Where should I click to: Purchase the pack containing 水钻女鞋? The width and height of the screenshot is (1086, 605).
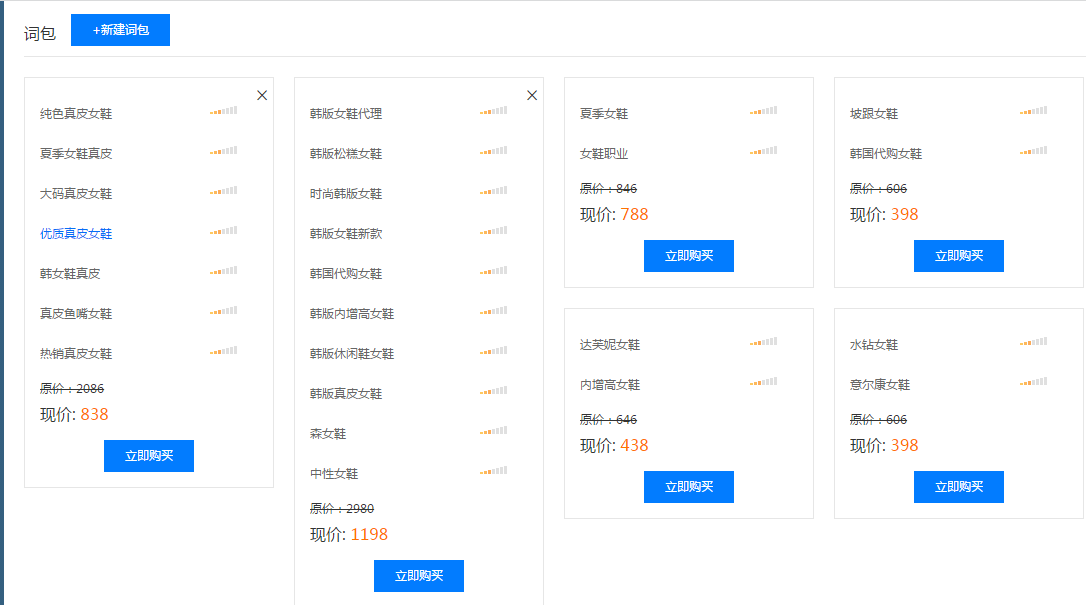pyautogui.click(x=959, y=487)
